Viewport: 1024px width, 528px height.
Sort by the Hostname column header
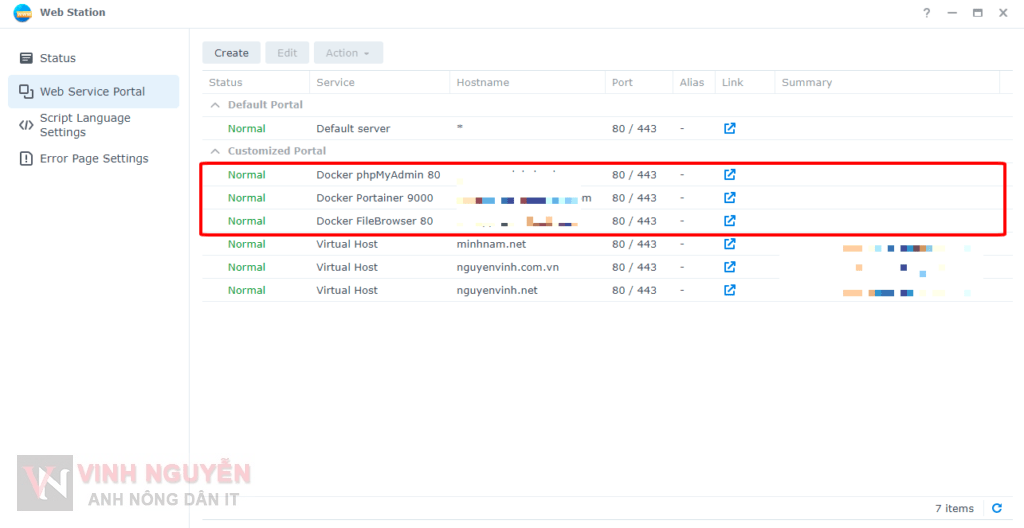point(483,83)
